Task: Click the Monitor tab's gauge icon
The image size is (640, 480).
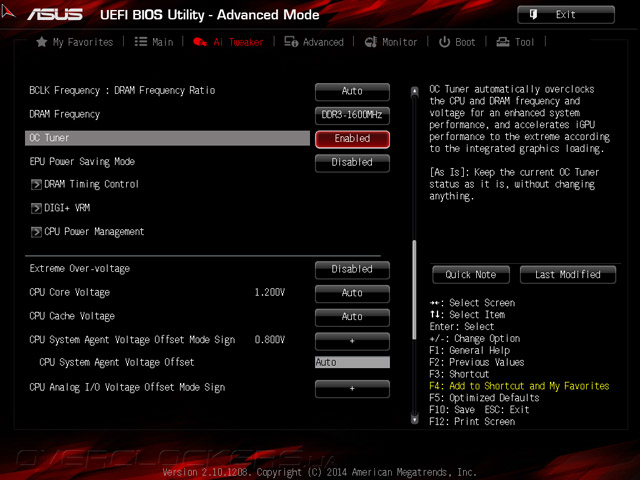Action: point(371,42)
